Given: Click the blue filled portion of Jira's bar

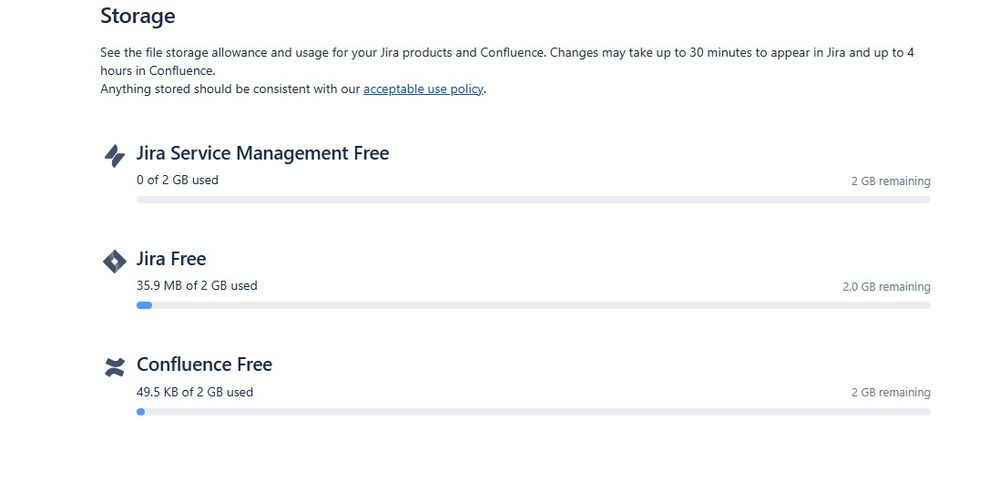Looking at the screenshot, I should click(x=144, y=305).
